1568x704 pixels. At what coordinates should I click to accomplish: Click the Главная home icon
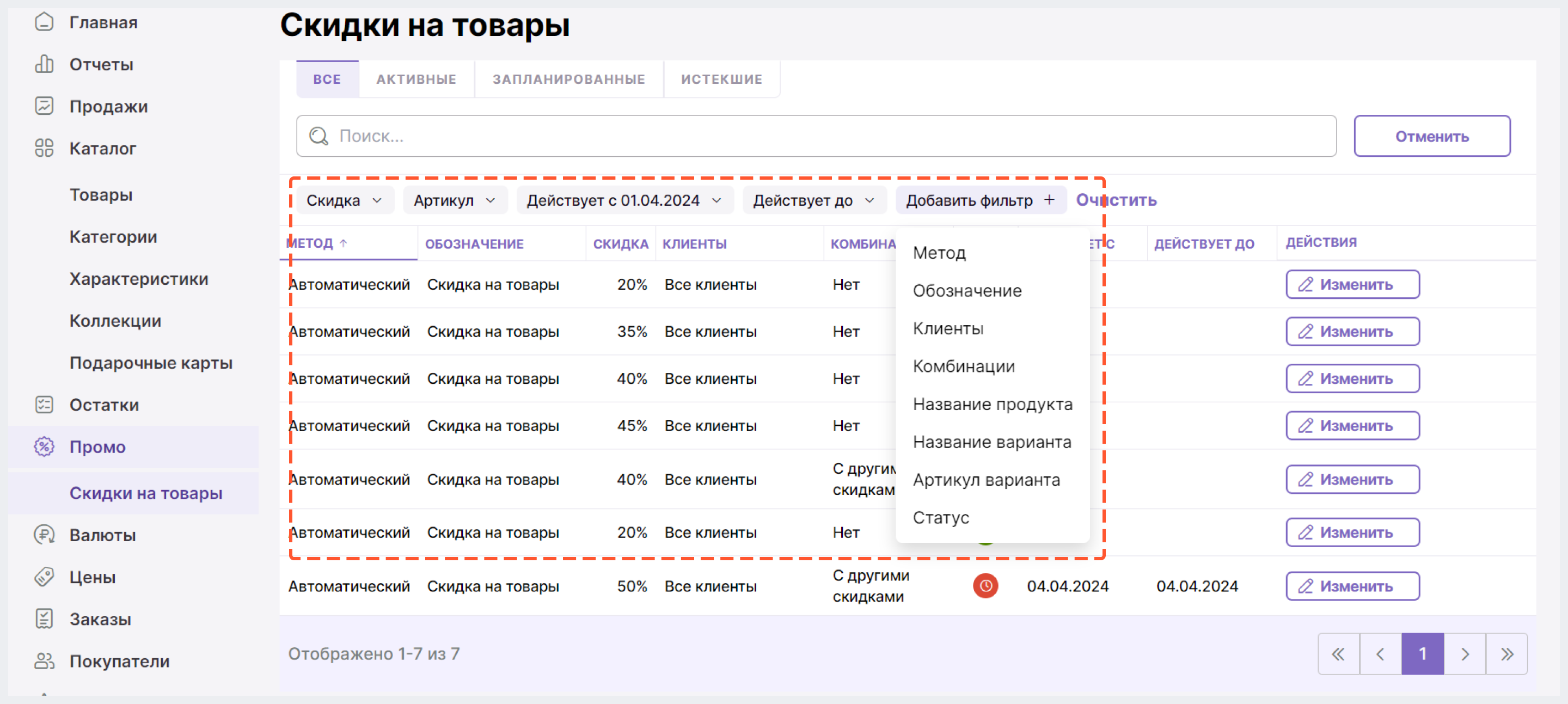[44, 22]
